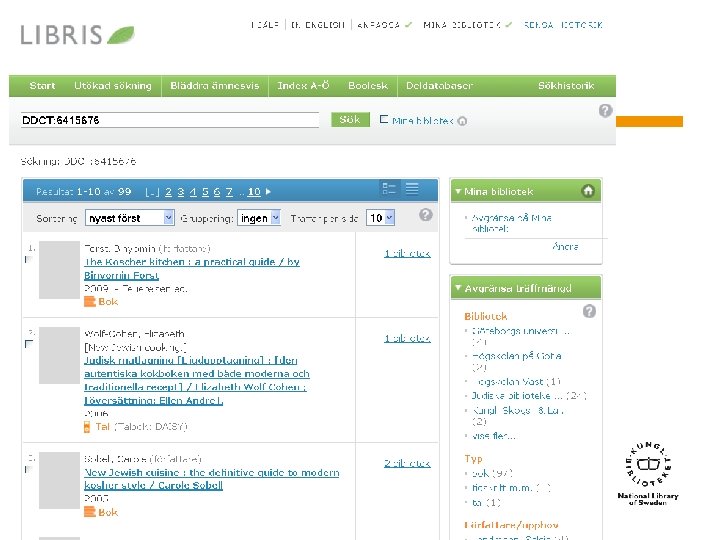This screenshot has height=540, width=720.
Task: Open Mina bibliotek link in top navigation
Action: 462,25
